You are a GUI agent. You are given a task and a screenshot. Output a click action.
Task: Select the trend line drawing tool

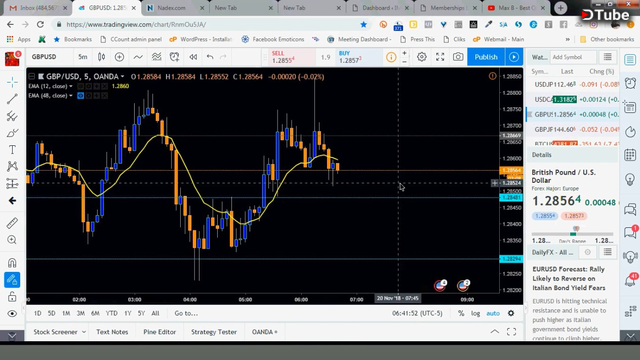pyautogui.click(x=12, y=98)
